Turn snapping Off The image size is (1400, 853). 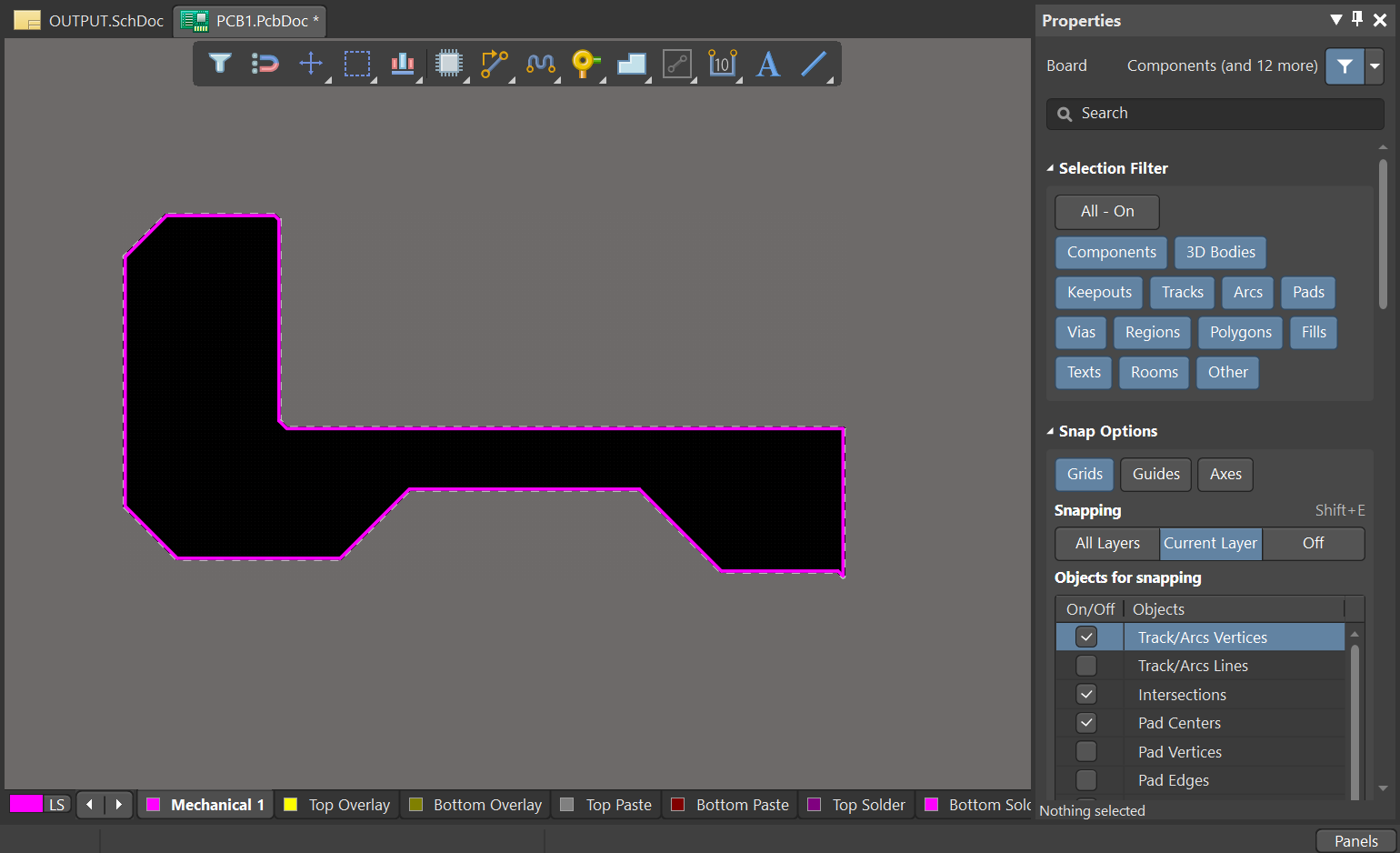click(1314, 544)
